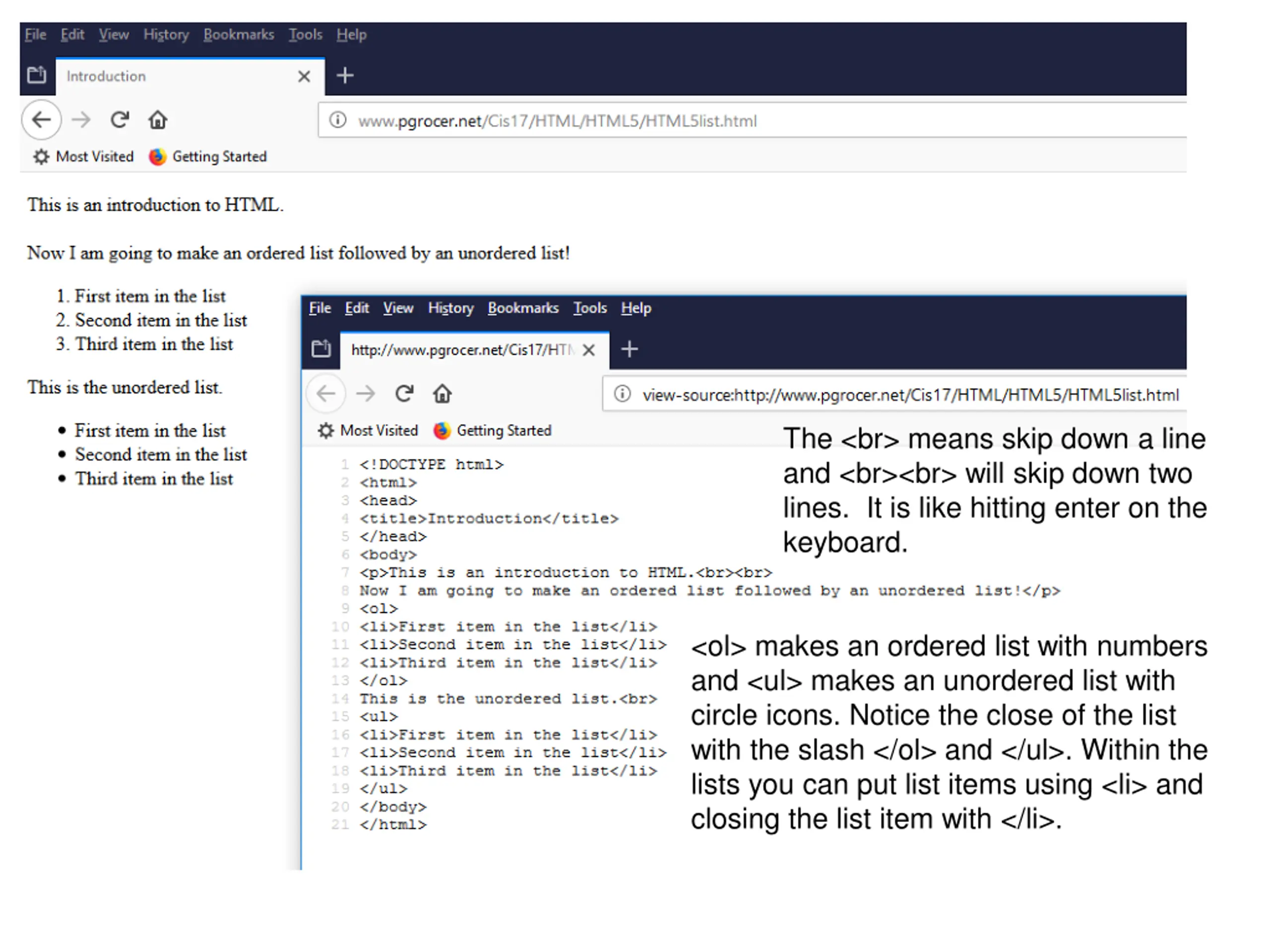Click the view-source address bar field

[x=894, y=394]
